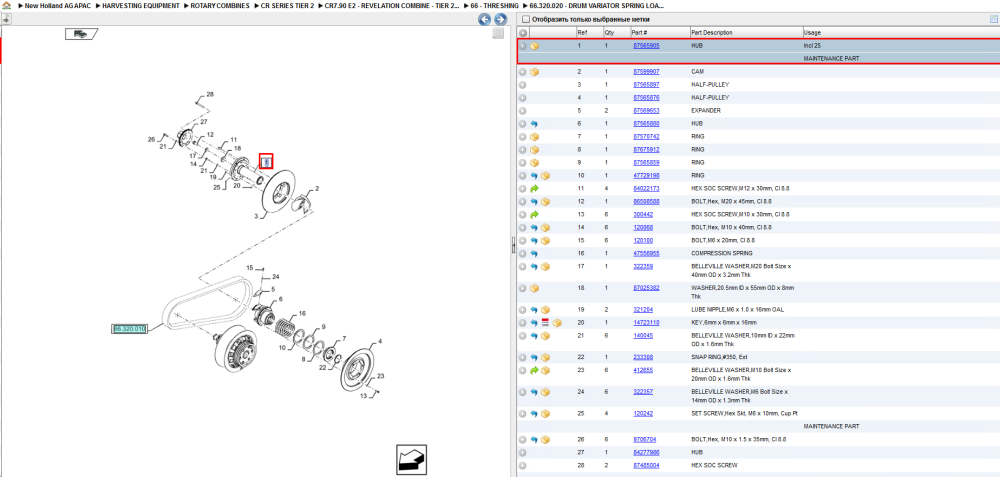Click package icon for SET SCREW ref 25
The width and height of the screenshot is (1000, 477).
click(545, 413)
